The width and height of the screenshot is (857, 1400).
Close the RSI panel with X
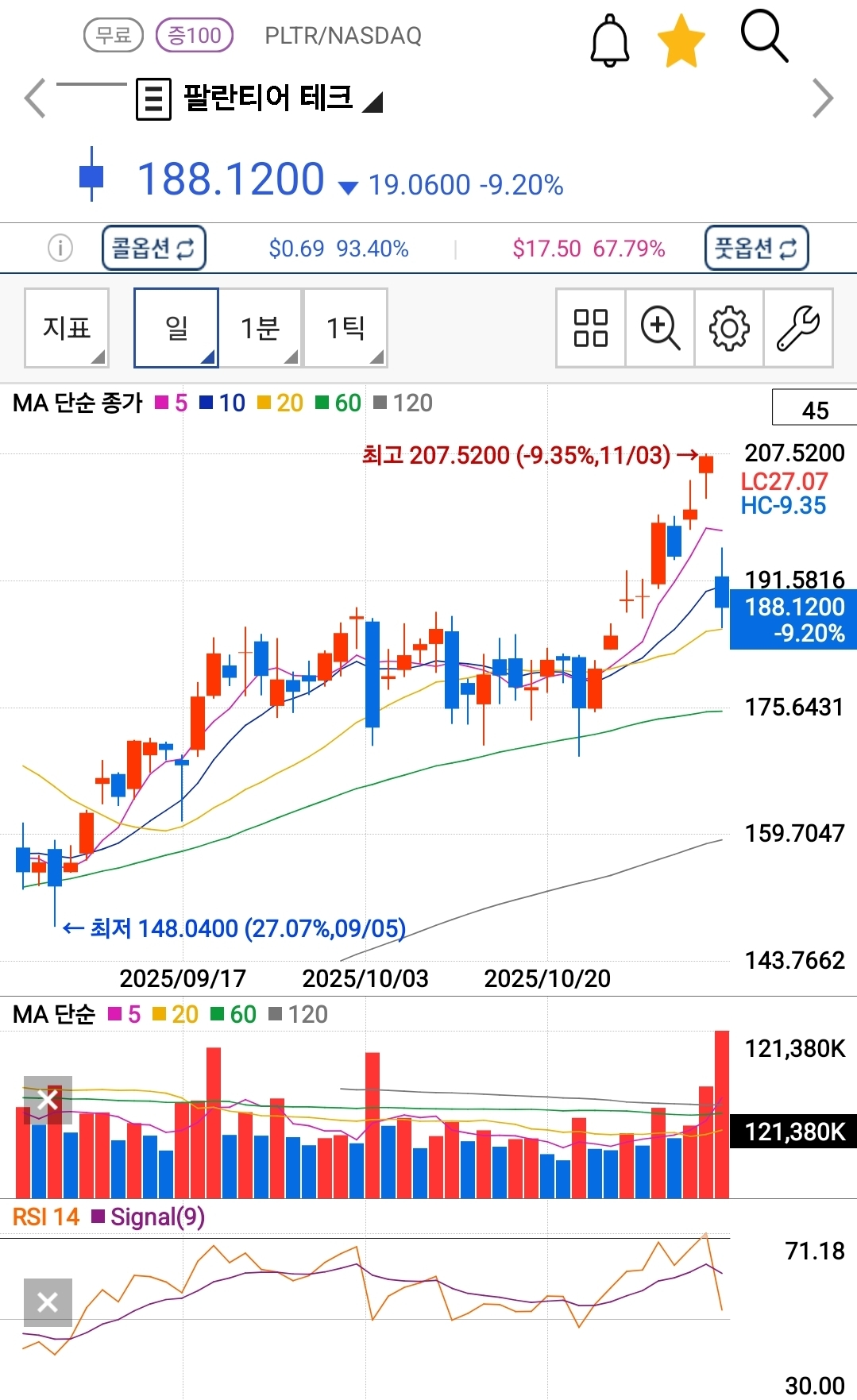coord(48,1302)
